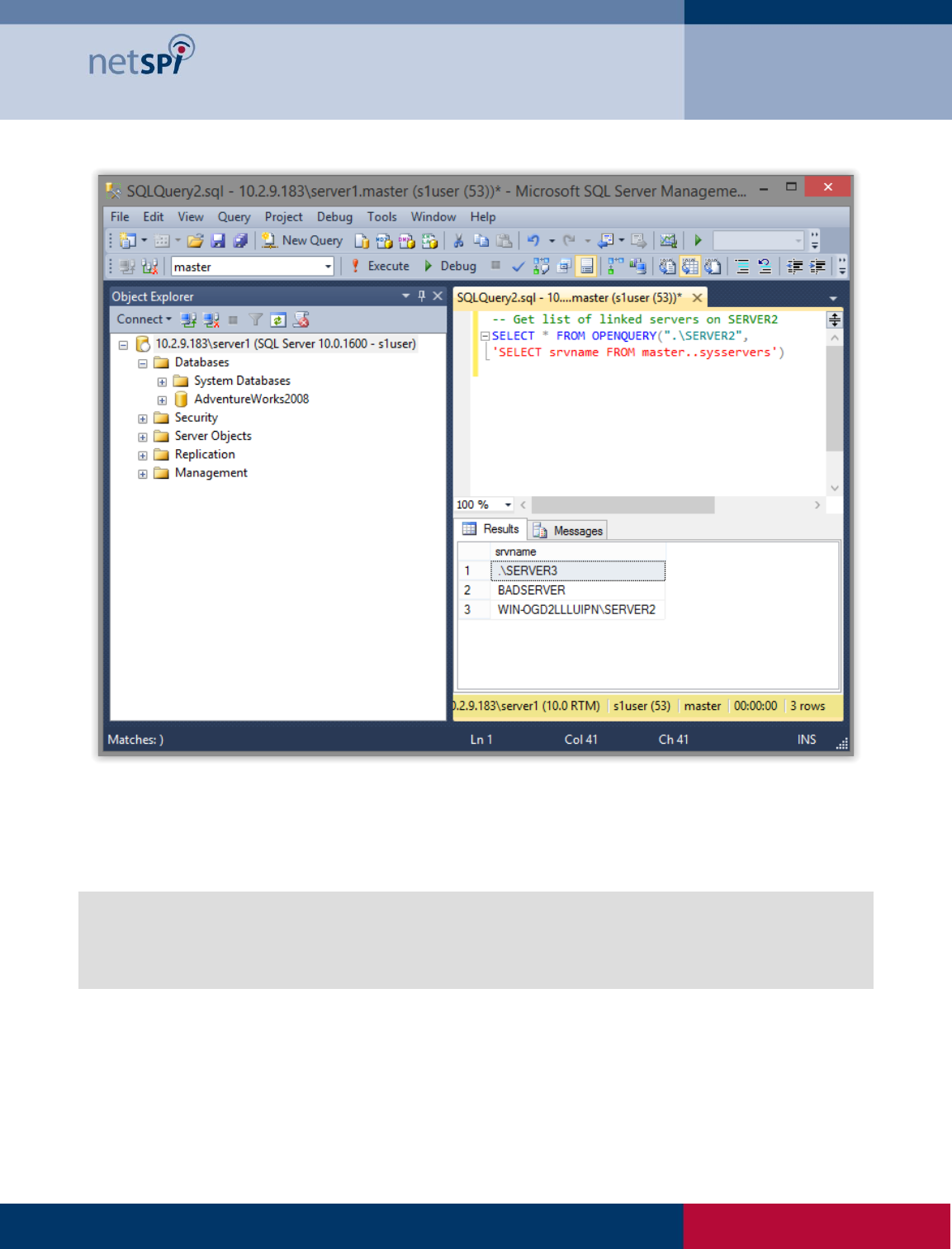Click Connect Object Explorer icon
This screenshot has height=1249, width=952.
188,319
